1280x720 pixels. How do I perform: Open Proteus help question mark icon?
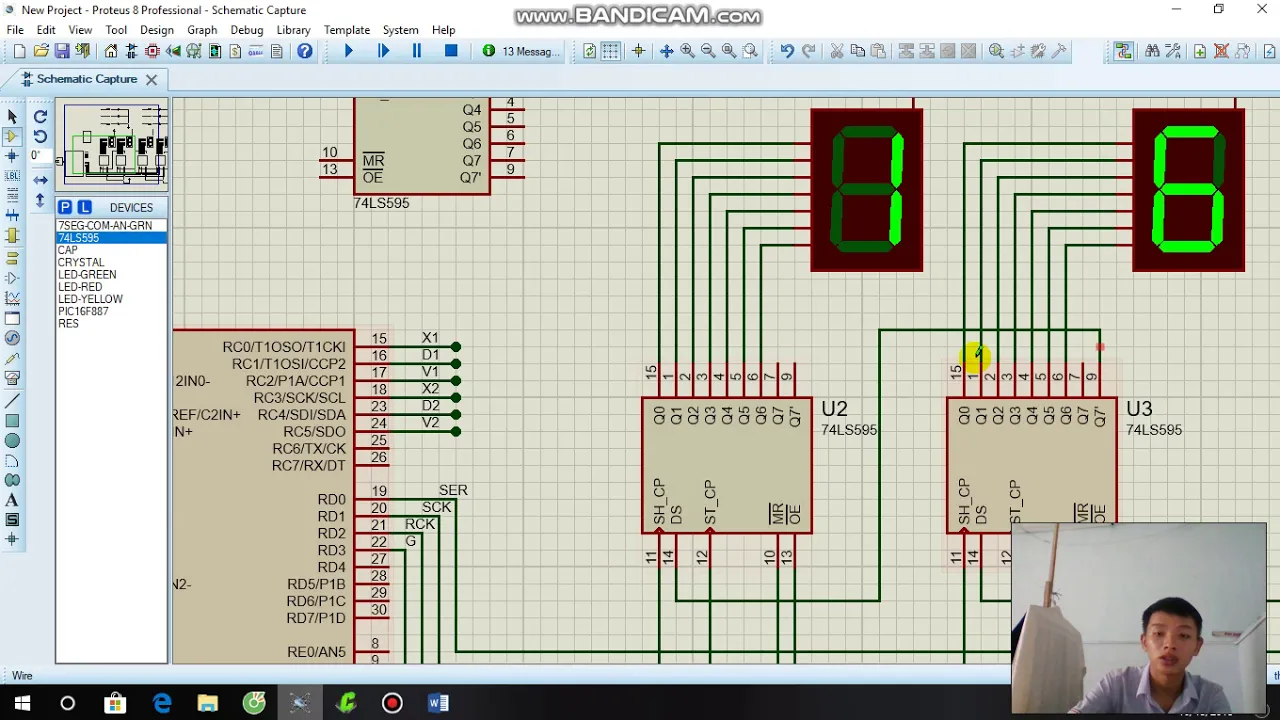(305, 51)
